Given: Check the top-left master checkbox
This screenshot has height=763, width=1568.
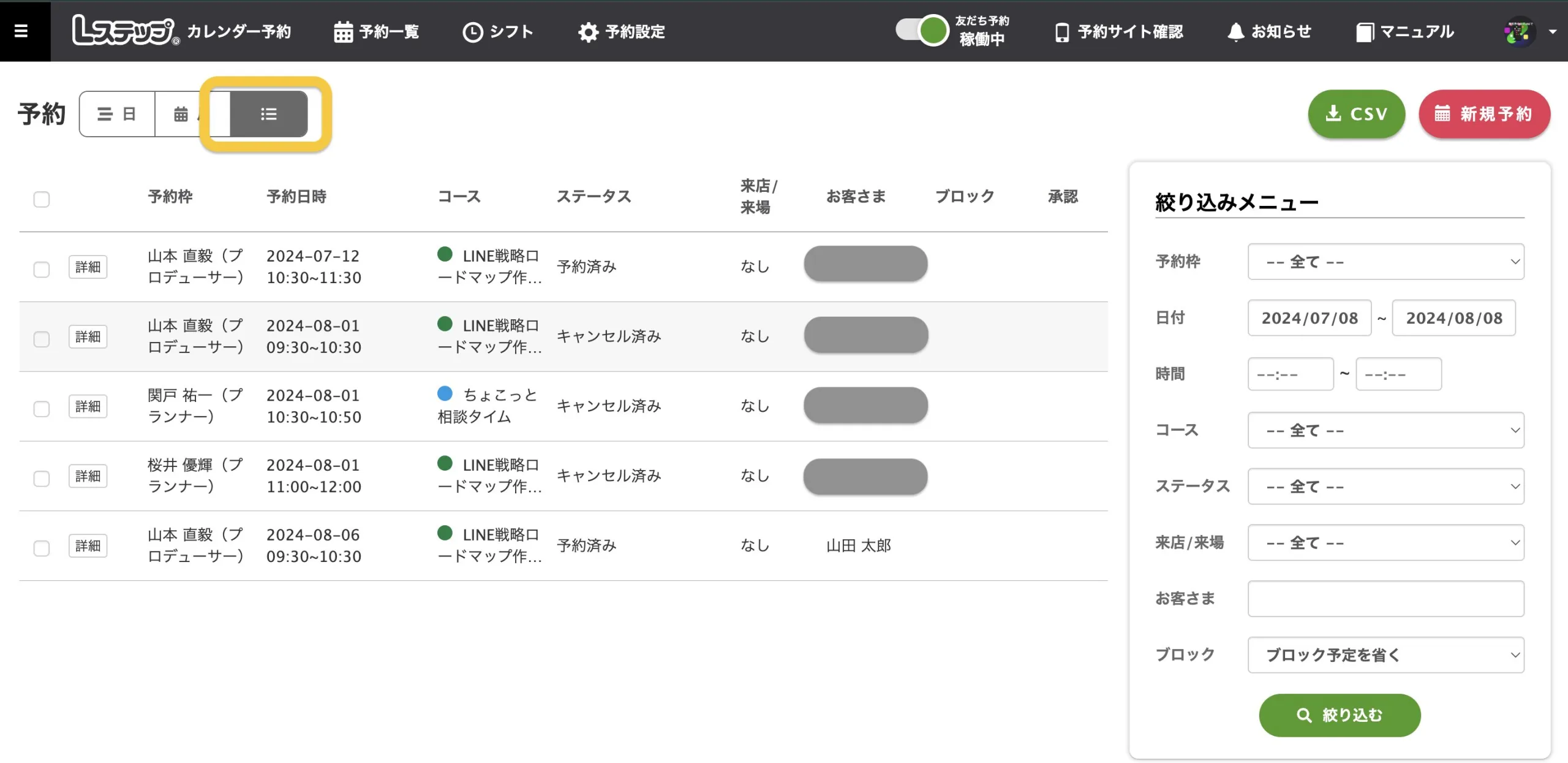Looking at the screenshot, I should [42, 199].
